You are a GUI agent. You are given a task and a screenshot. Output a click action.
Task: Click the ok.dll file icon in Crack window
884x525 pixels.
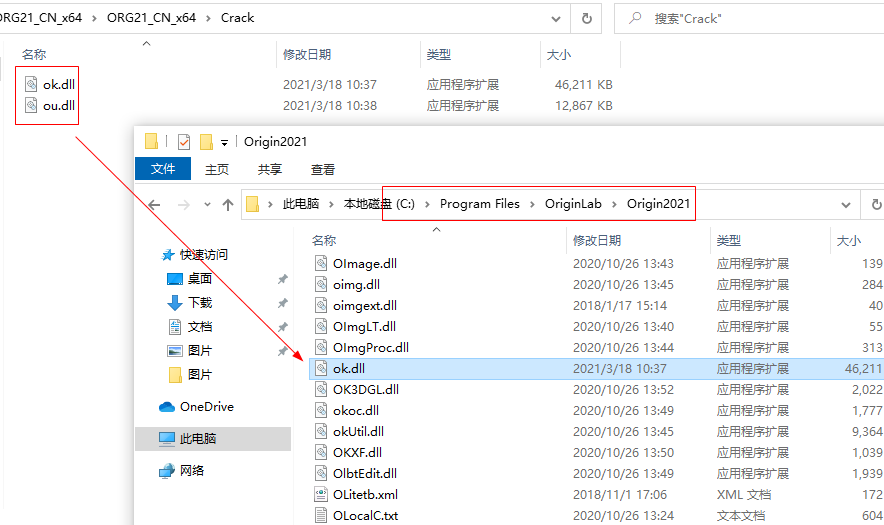[x=31, y=84]
